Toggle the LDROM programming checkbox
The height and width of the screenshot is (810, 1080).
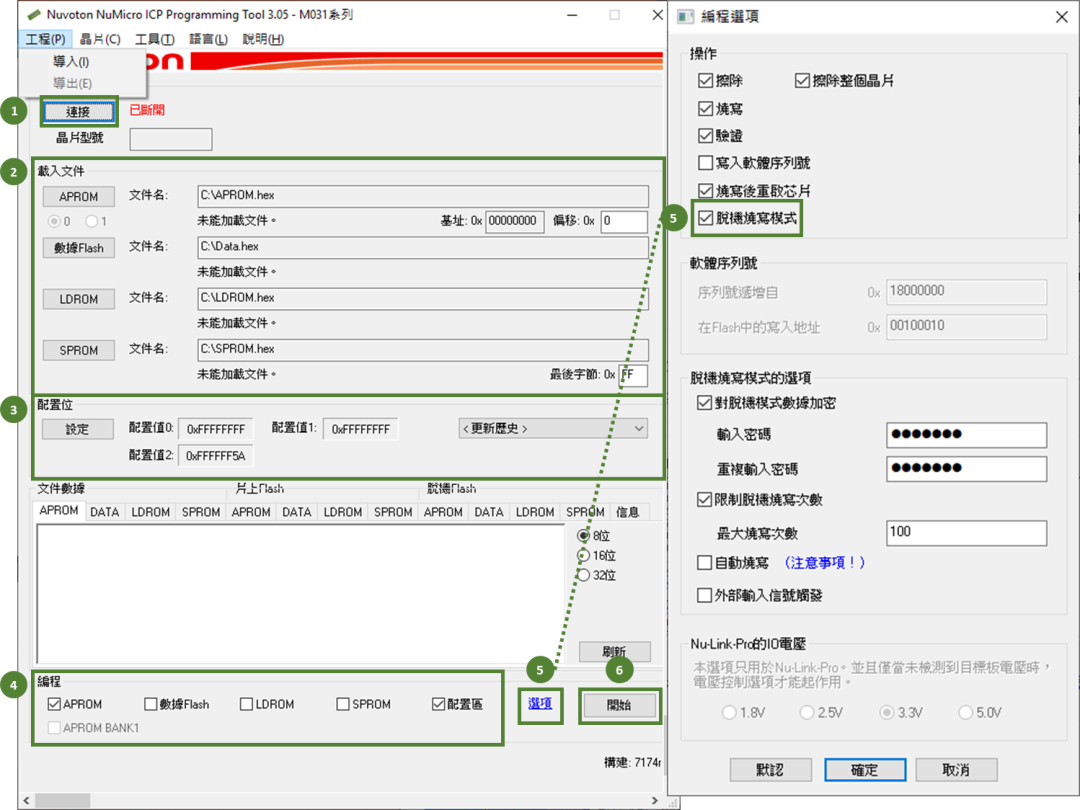pos(247,704)
